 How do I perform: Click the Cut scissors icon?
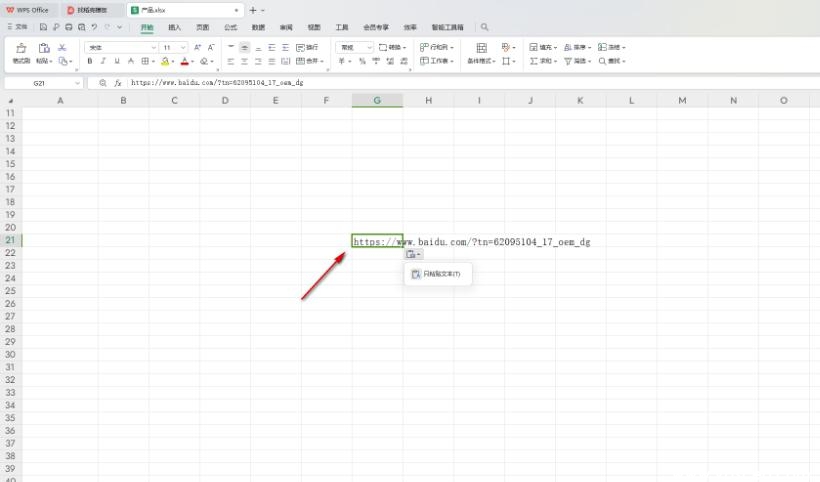[62, 48]
